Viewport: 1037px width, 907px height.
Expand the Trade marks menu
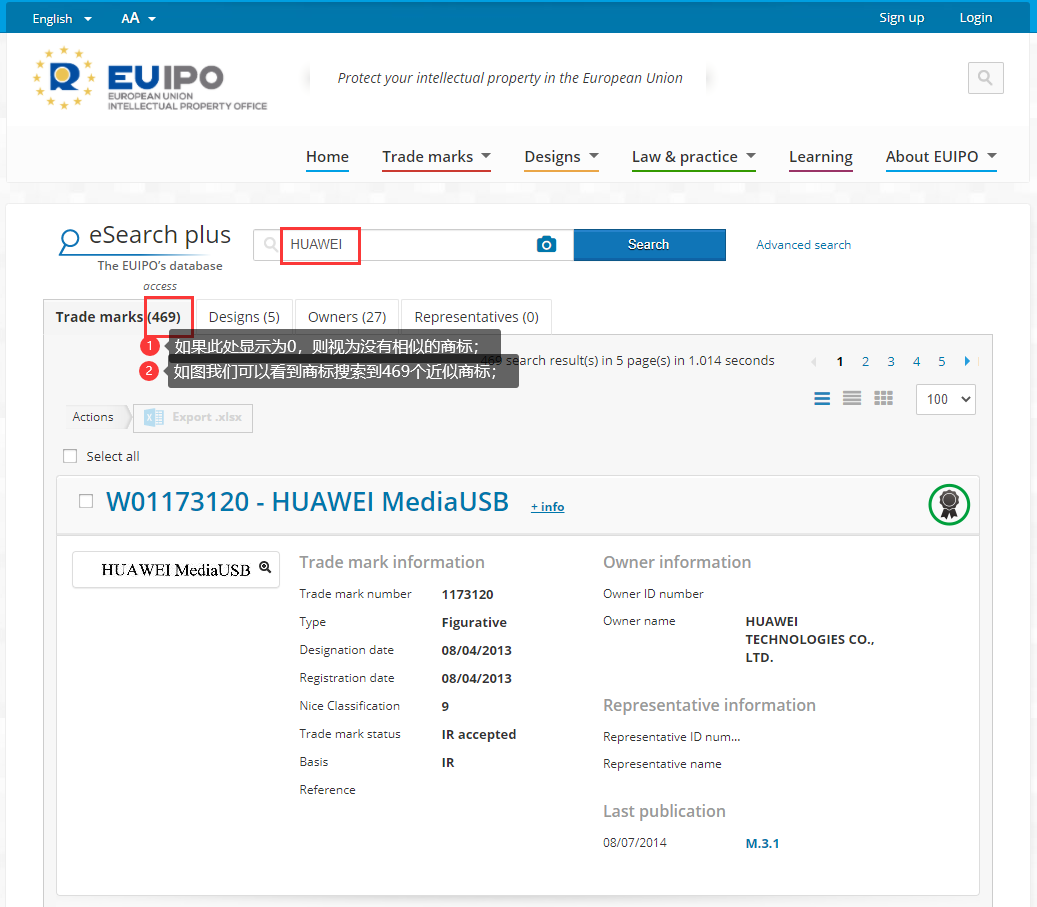(x=436, y=157)
